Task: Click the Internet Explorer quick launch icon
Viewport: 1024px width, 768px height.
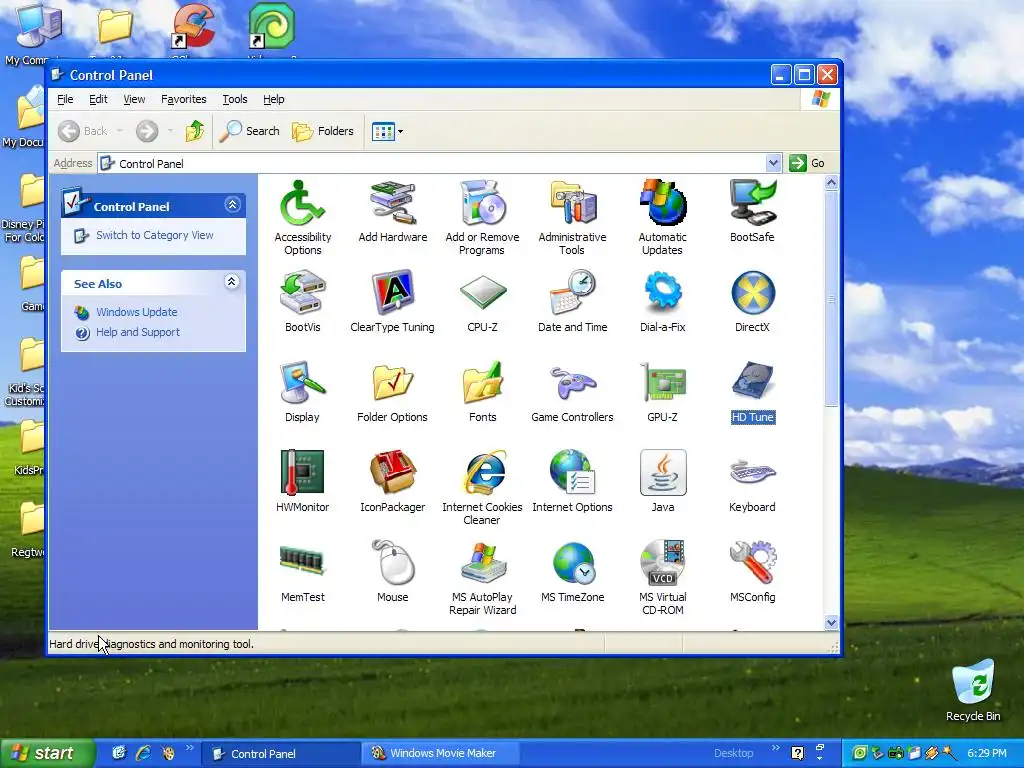Action: click(143, 753)
